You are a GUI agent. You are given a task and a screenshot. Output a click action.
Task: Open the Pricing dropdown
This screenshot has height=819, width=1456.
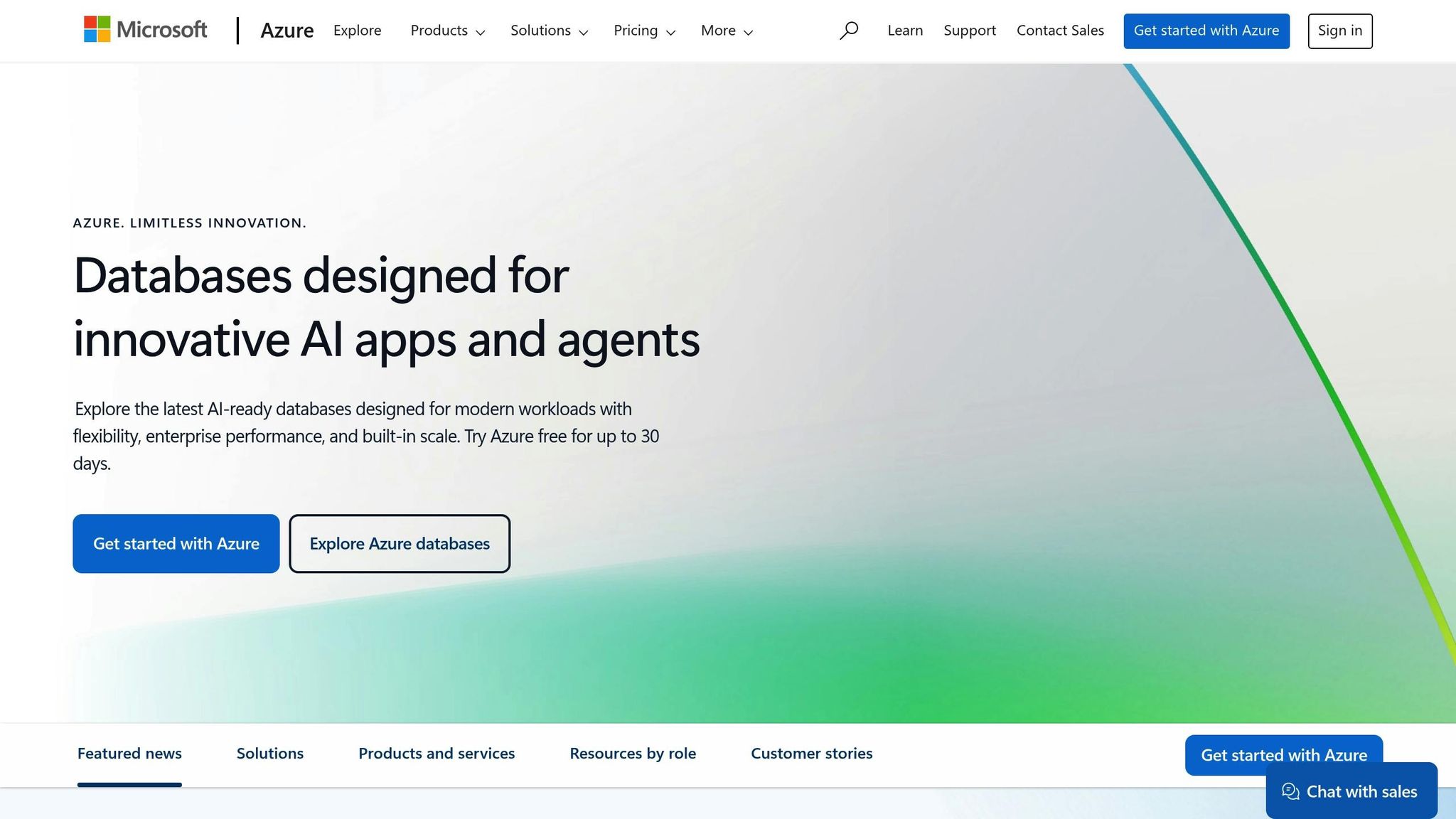click(x=644, y=31)
